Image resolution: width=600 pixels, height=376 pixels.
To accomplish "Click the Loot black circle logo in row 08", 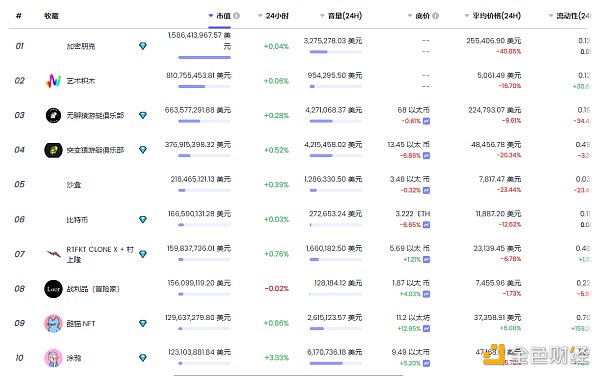I will (x=53, y=289).
